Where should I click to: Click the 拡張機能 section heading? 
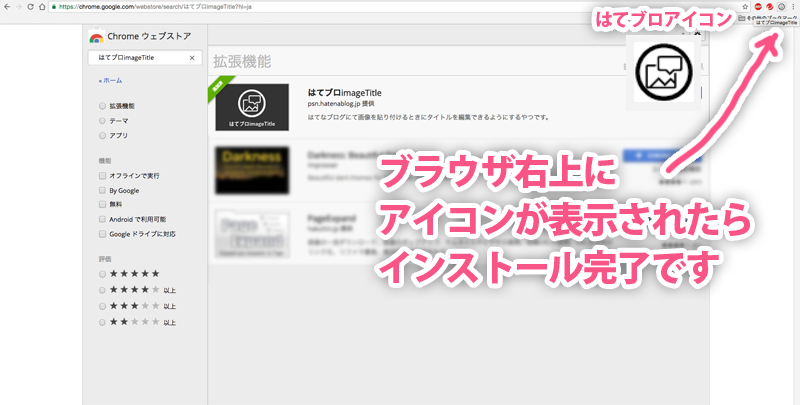(242, 62)
